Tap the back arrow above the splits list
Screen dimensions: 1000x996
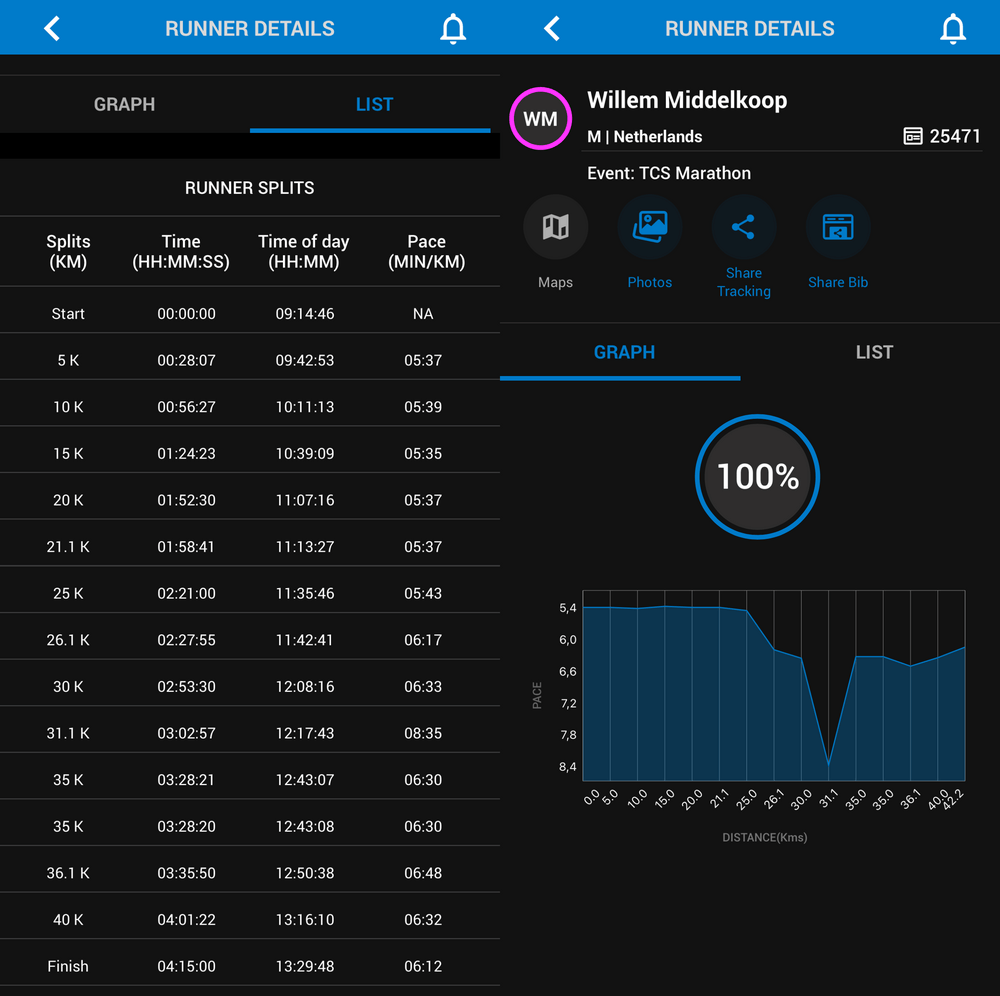[51, 28]
